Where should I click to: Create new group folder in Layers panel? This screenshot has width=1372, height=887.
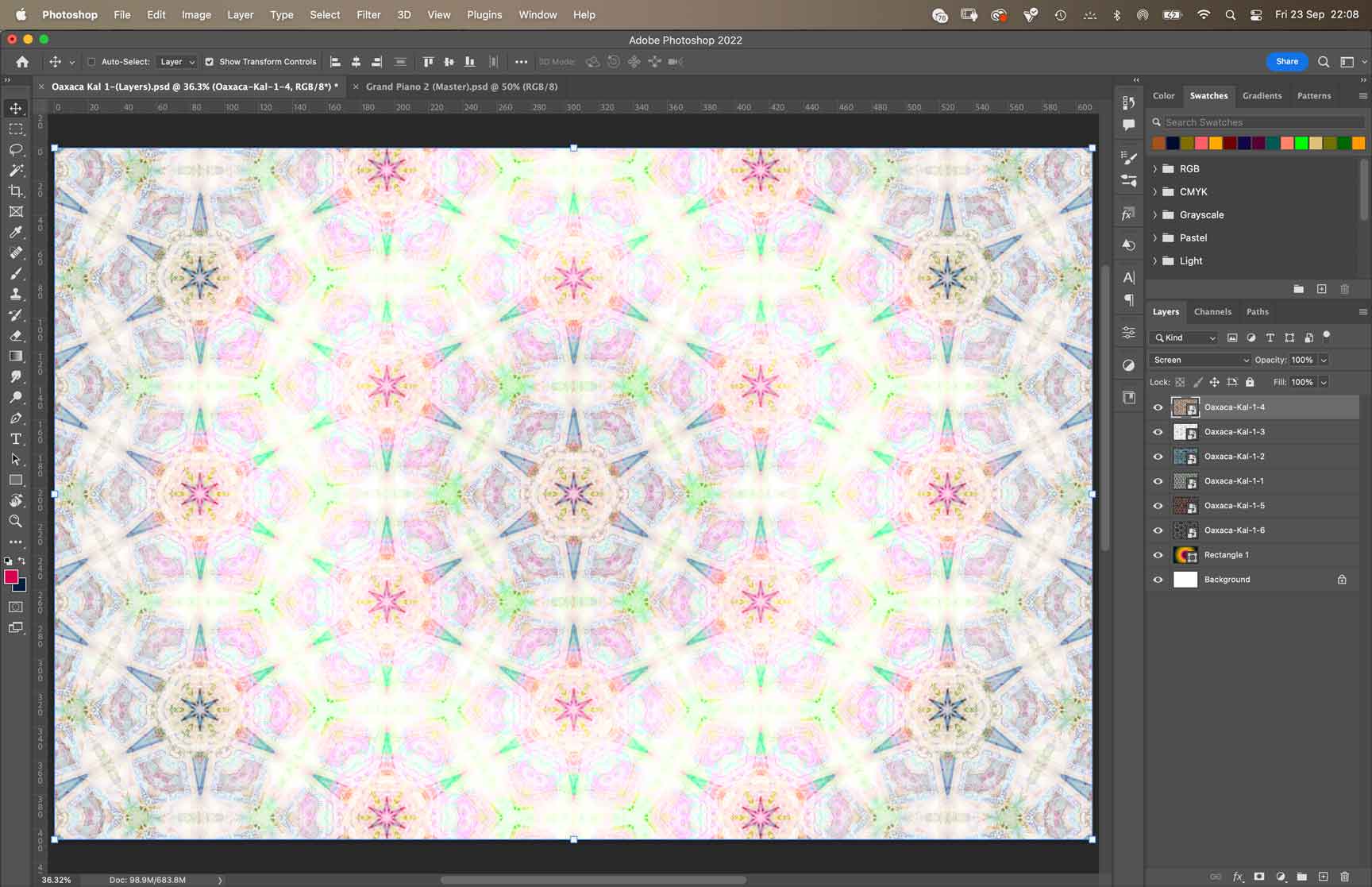[1302, 877]
